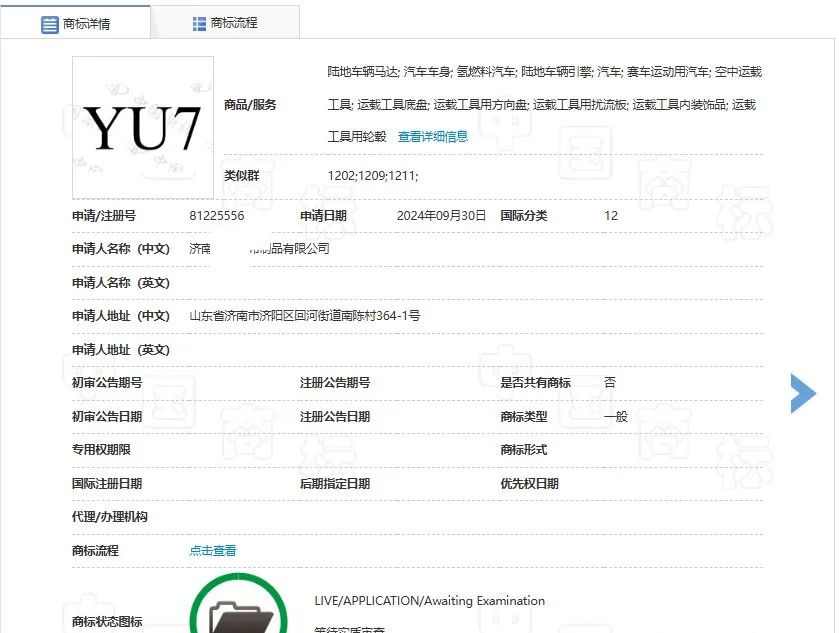Click the 是否共有商标 label
This screenshot has height=633, width=839.
pyautogui.click(x=536, y=383)
